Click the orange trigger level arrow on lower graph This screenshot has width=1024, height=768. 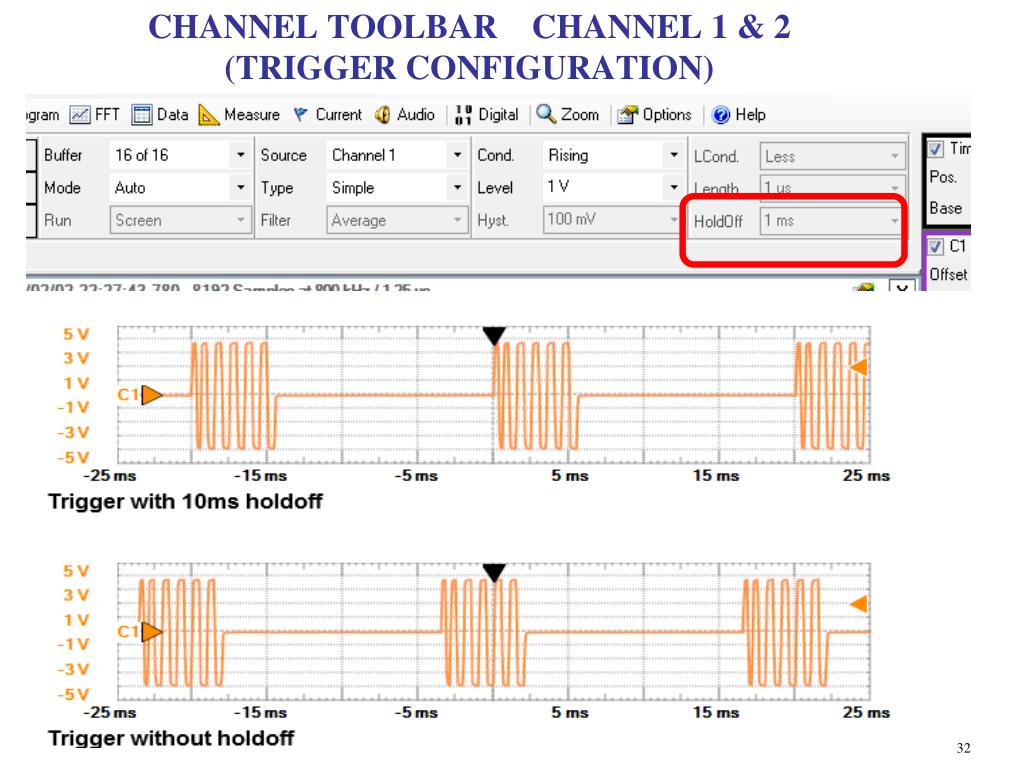coord(859,604)
